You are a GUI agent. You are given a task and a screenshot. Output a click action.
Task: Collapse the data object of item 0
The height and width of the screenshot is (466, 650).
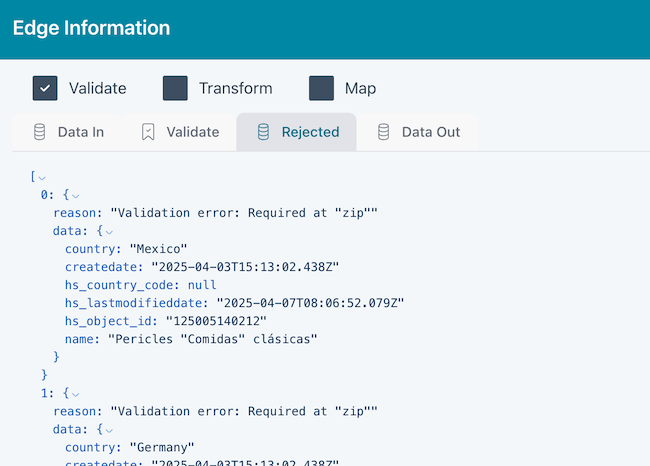(x=109, y=231)
